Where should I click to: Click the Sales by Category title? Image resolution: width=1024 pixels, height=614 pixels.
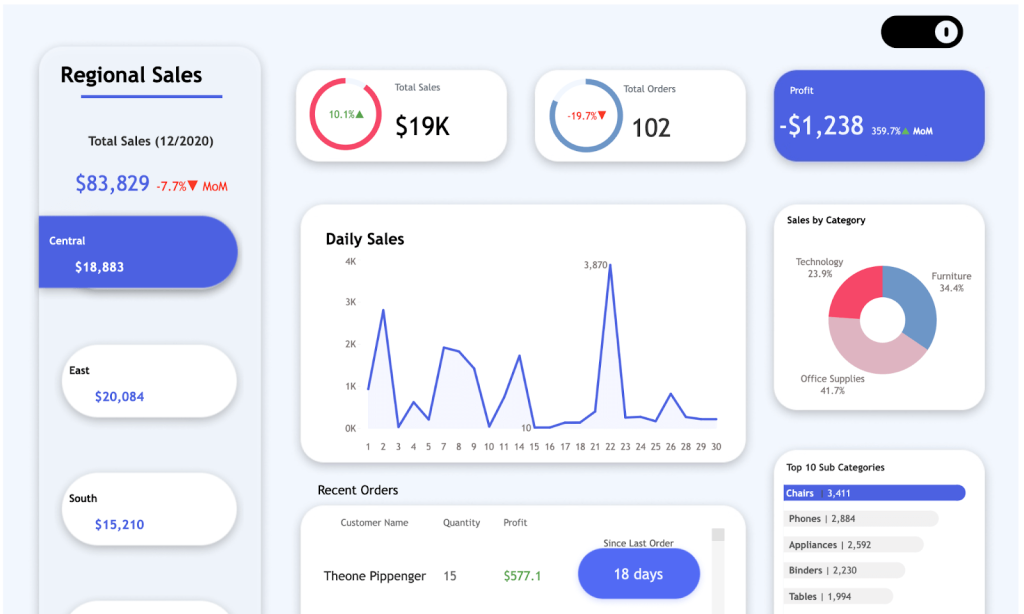tap(826, 220)
